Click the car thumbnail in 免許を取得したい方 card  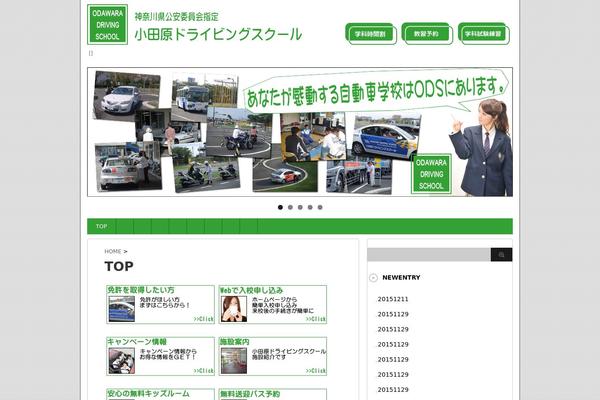122,309
